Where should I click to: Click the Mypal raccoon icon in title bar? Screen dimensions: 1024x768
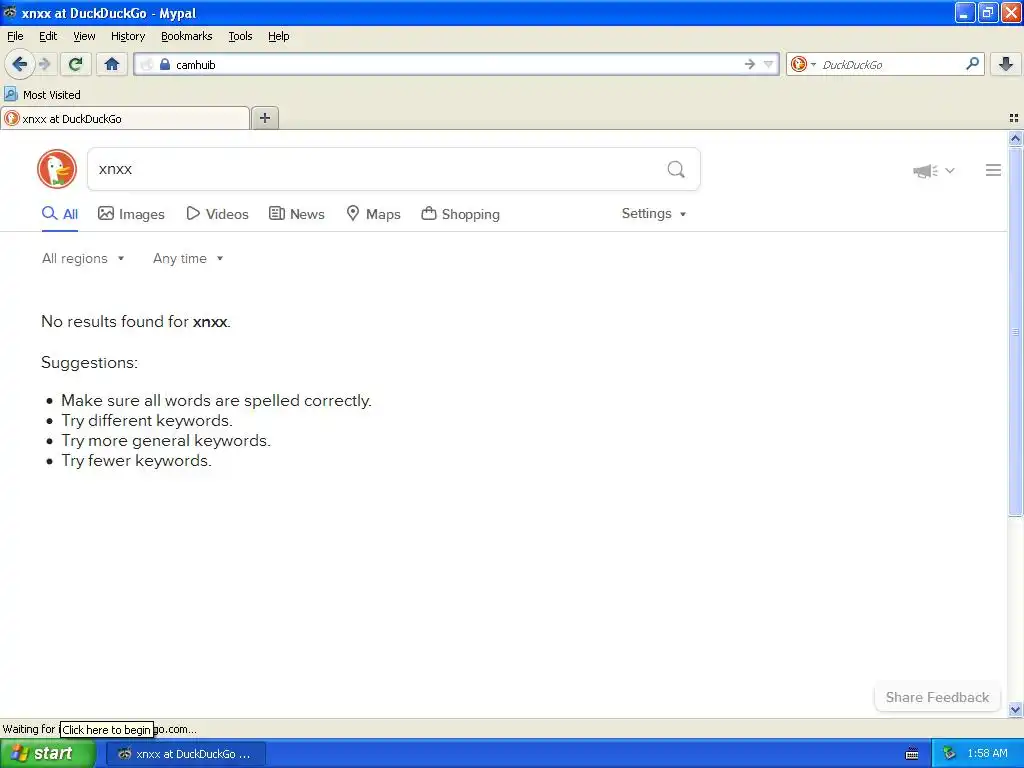(x=10, y=12)
